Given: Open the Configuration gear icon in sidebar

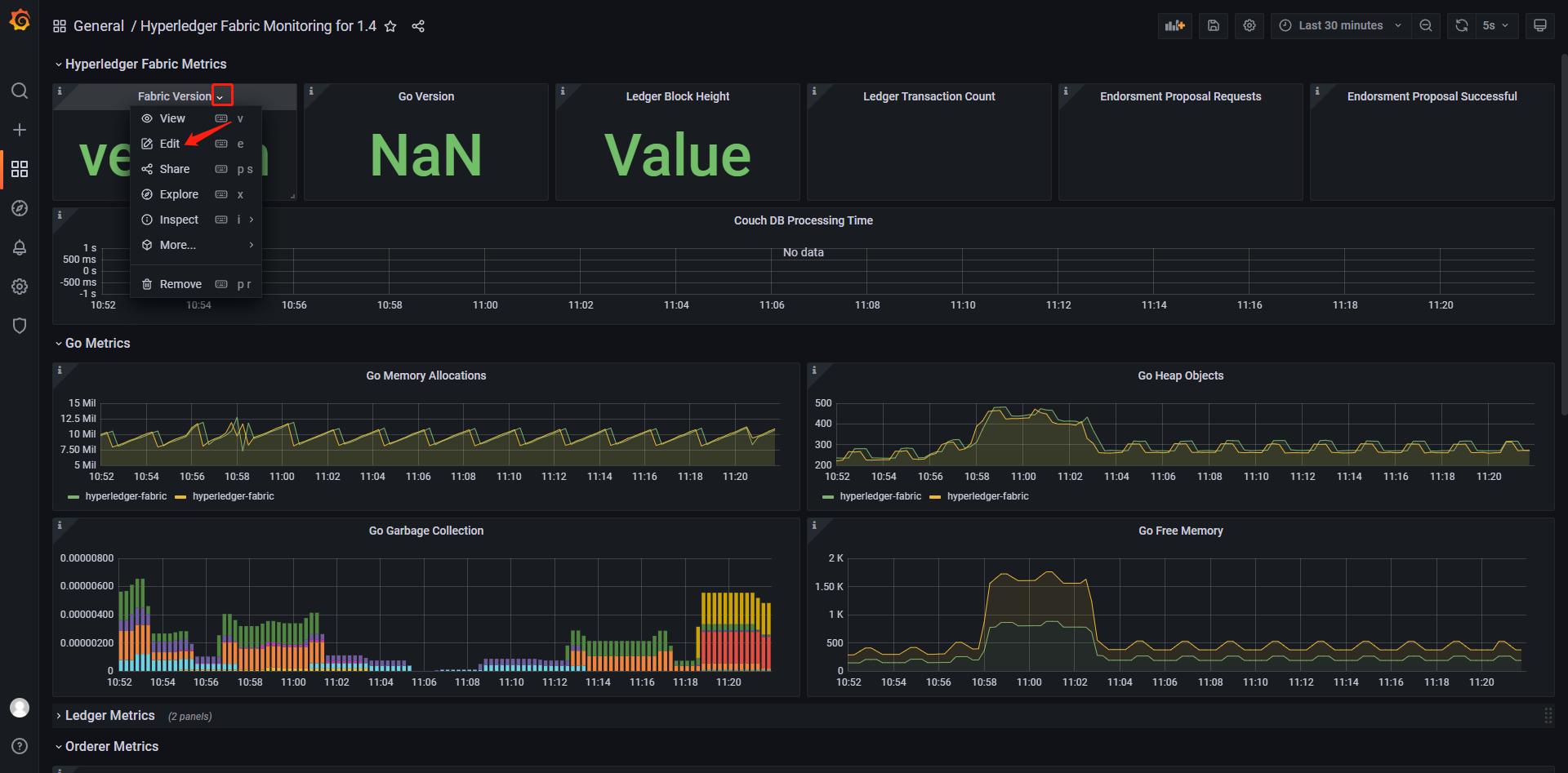Looking at the screenshot, I should (20, 287).
